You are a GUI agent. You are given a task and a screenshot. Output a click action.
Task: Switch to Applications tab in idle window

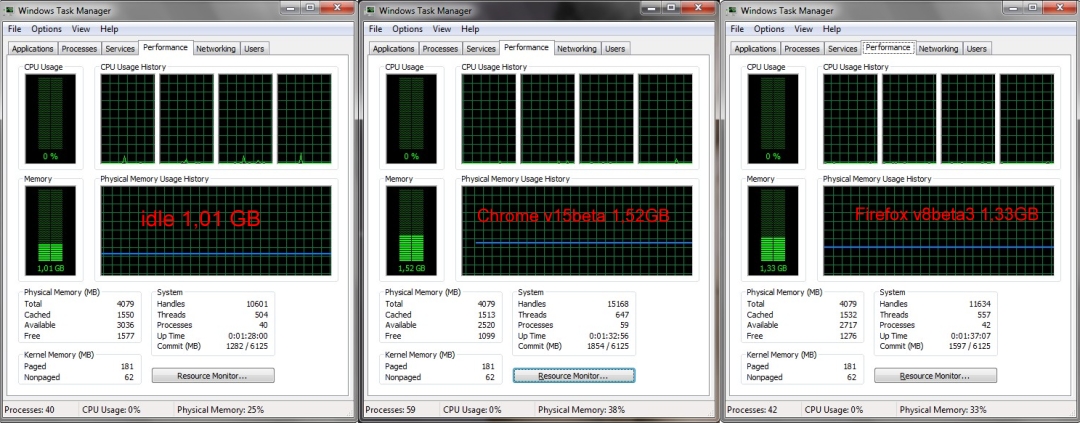coord(32,49)
